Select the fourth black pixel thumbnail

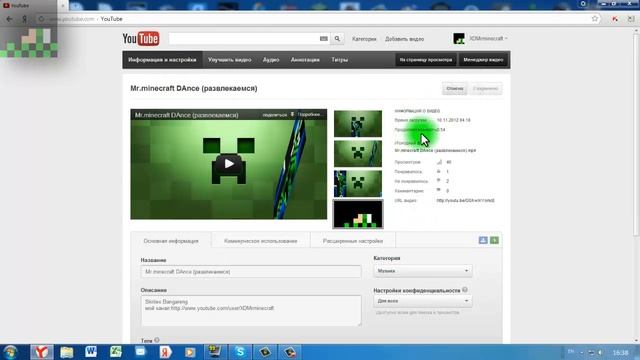pyautogui.click(x=358, y=214)
